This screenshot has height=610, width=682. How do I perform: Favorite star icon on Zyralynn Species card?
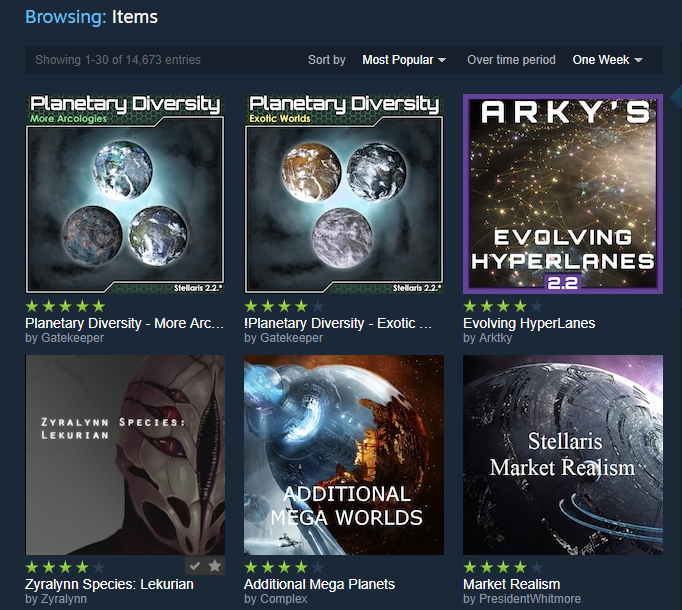pos(215,566)
